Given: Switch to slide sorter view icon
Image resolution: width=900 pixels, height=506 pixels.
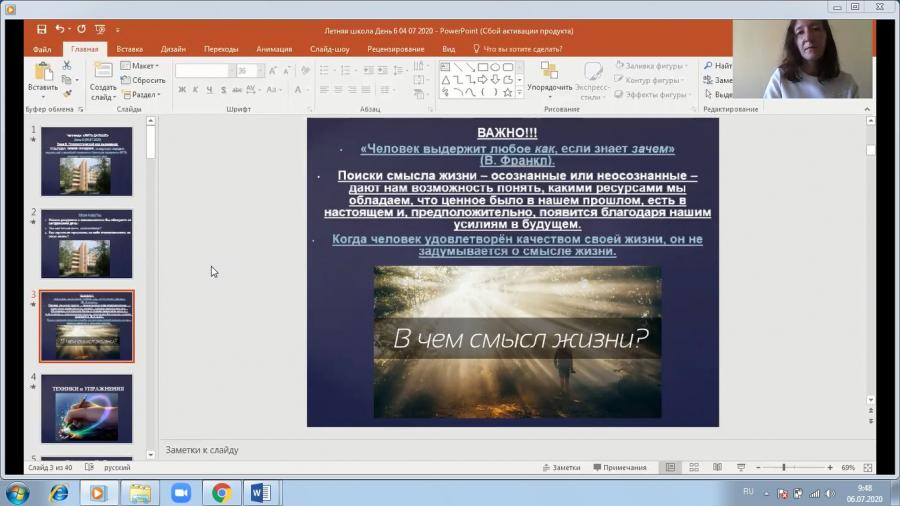Looking at the screenshot, I should (694, 468).
